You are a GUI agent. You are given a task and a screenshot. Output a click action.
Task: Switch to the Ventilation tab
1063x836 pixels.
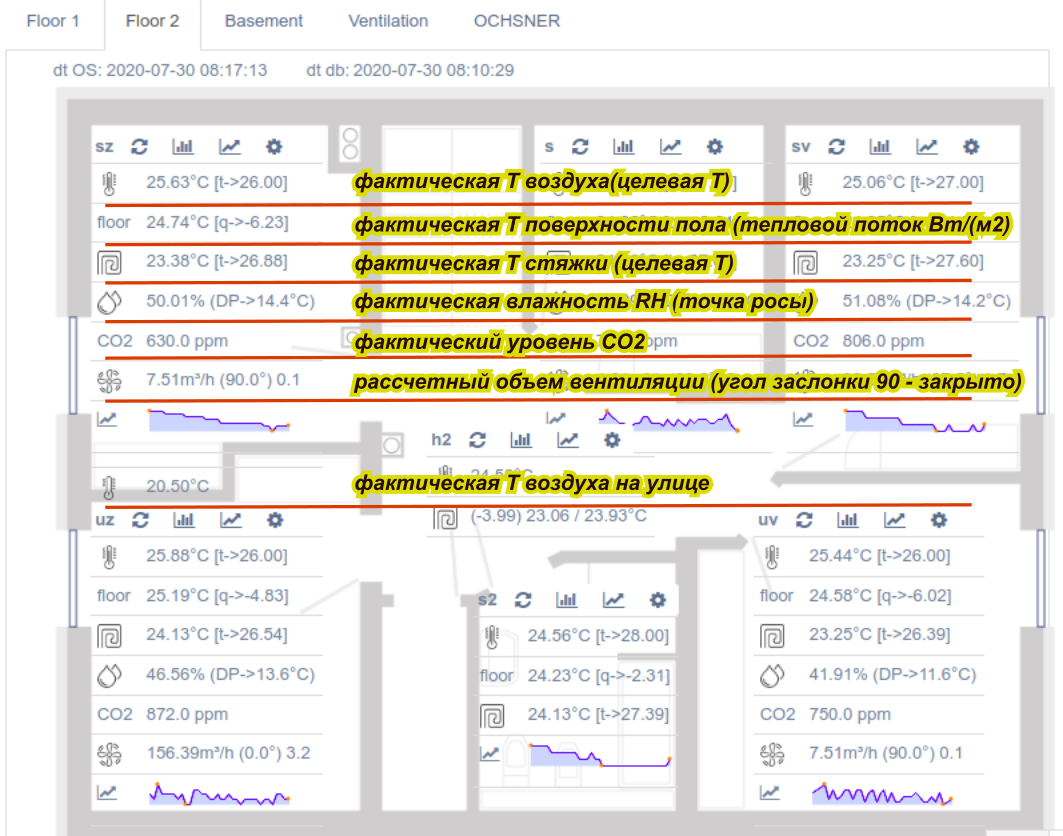[388, 20]
